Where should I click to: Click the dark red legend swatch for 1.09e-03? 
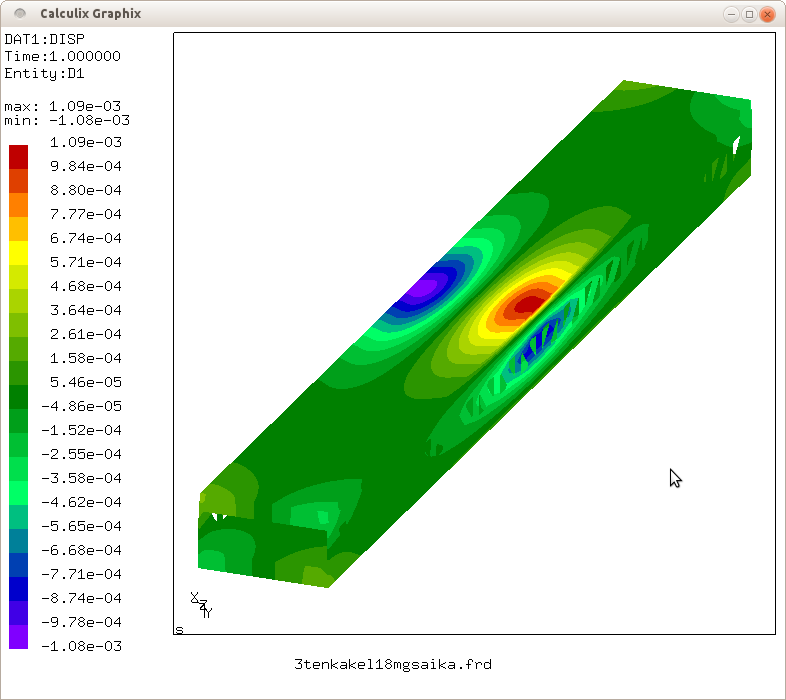coord(19,157)
